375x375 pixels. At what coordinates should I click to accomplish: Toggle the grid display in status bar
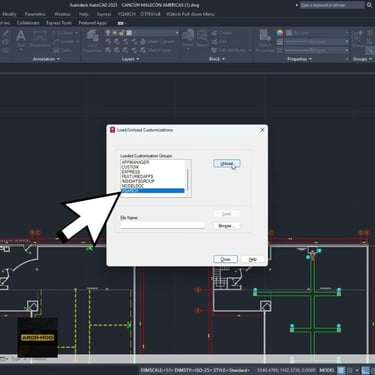click(x=341, y=370)
